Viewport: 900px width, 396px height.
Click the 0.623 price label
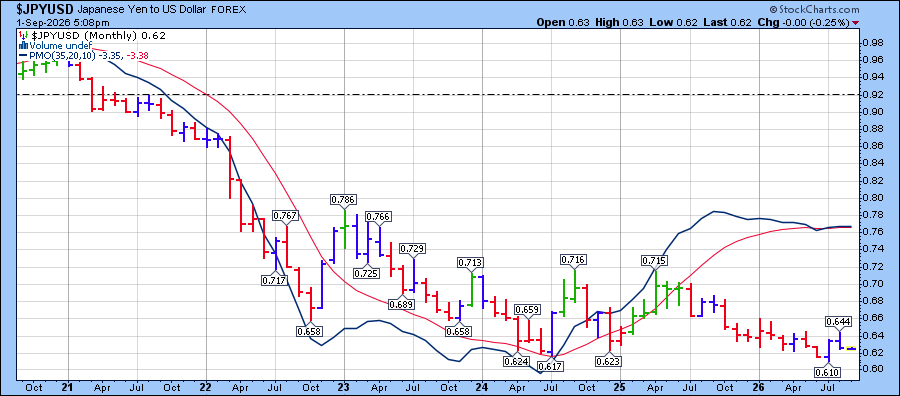pyautogui.click(x=609, y=362)
